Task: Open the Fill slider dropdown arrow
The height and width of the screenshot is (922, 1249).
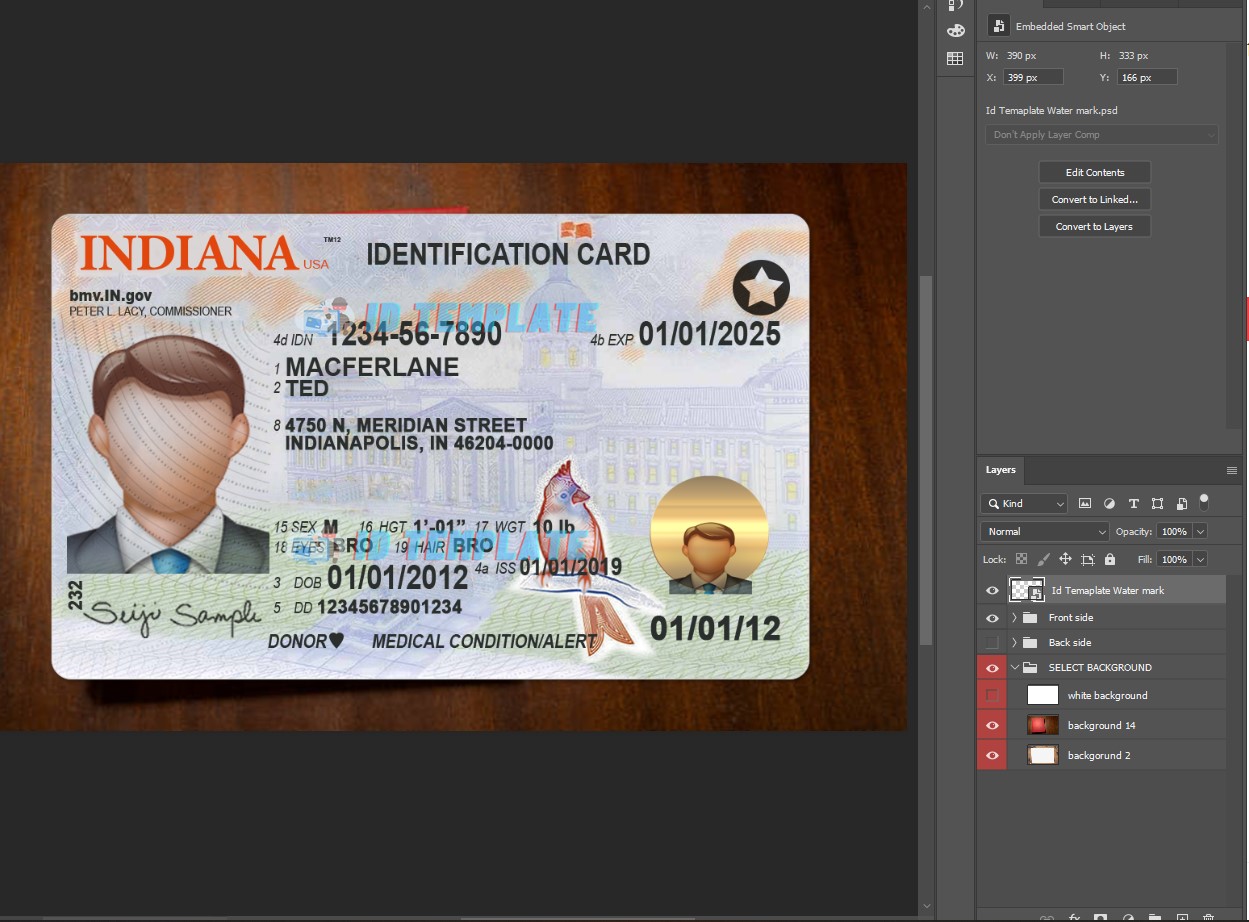Action: pyautogui.click(x=1201, y=560)
